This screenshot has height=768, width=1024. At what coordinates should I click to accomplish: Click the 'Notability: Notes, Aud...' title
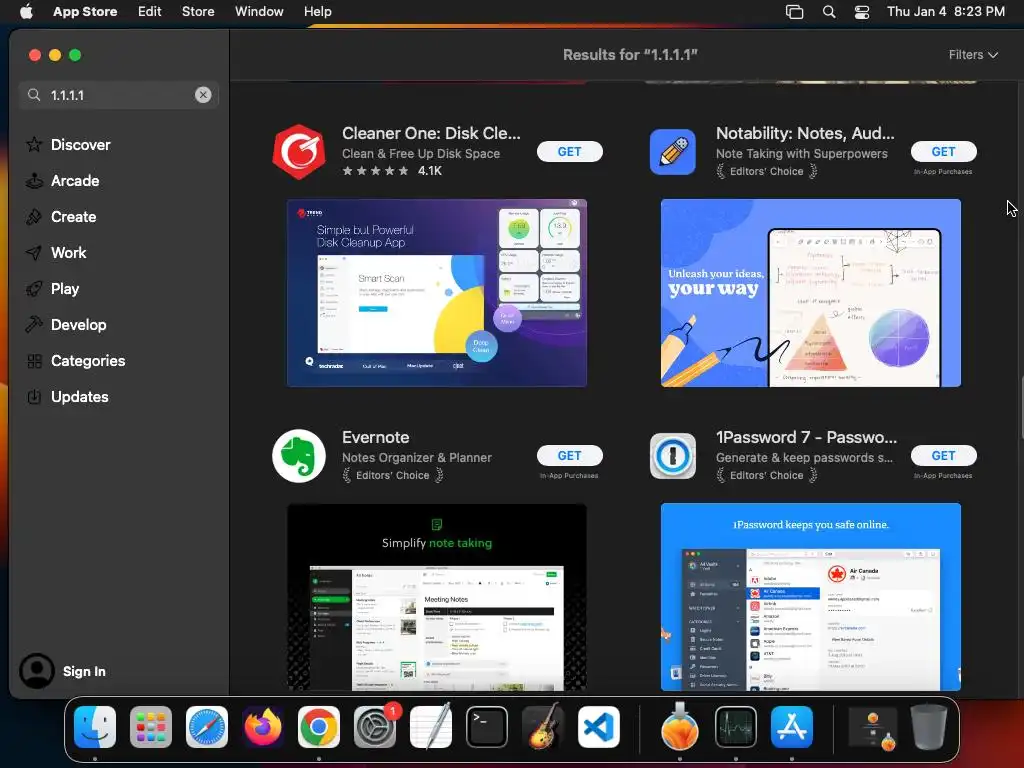(x=805, y=133)
